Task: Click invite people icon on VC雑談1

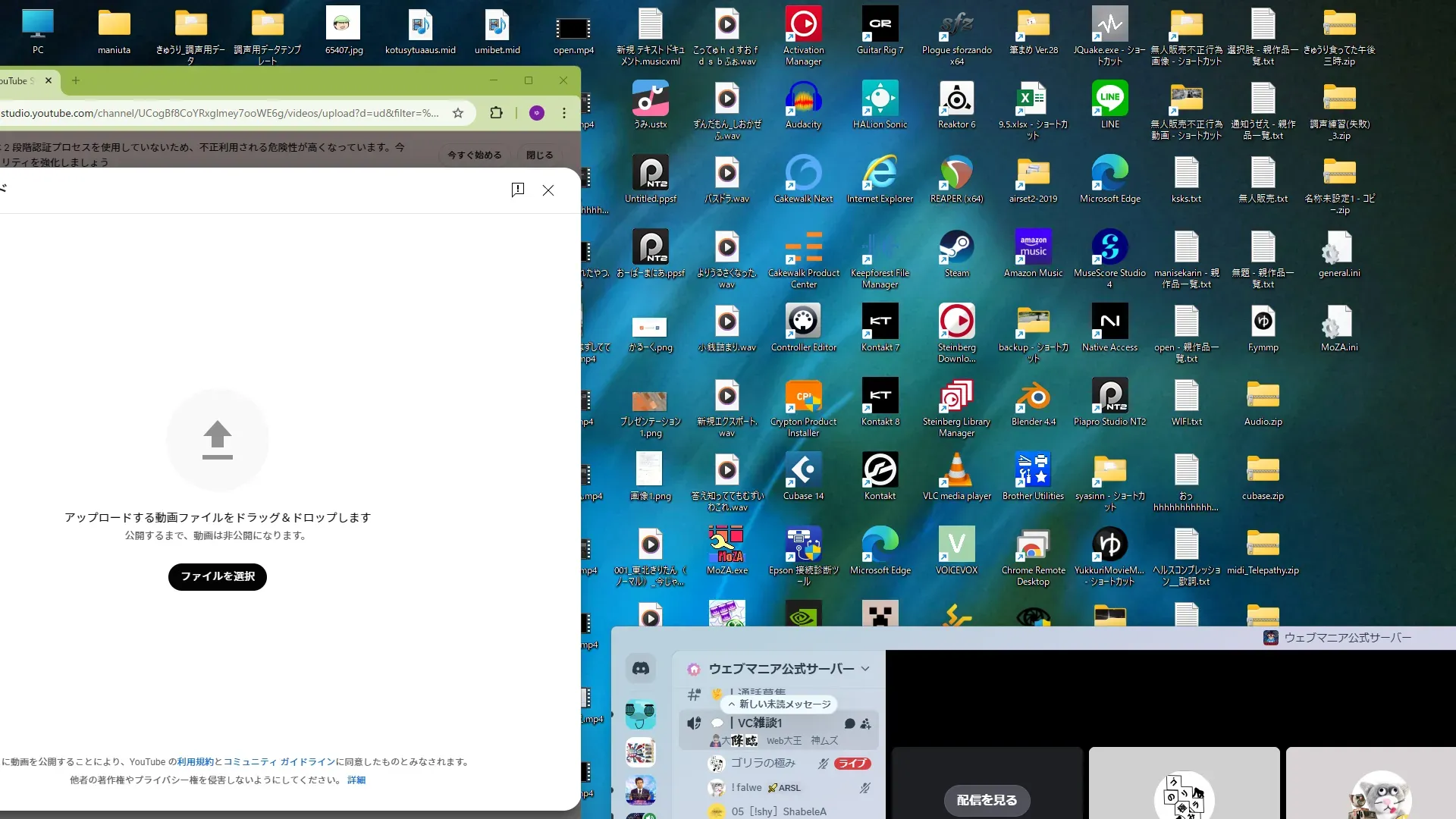Action: coord(866,723)
